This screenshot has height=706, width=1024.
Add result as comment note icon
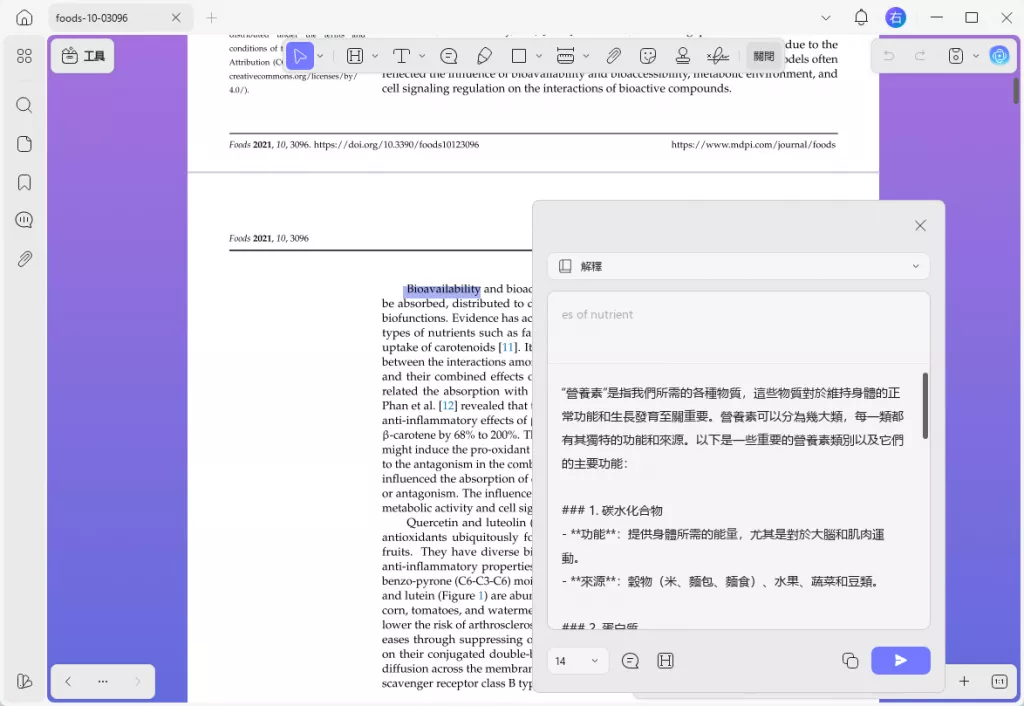coord(630,661)
